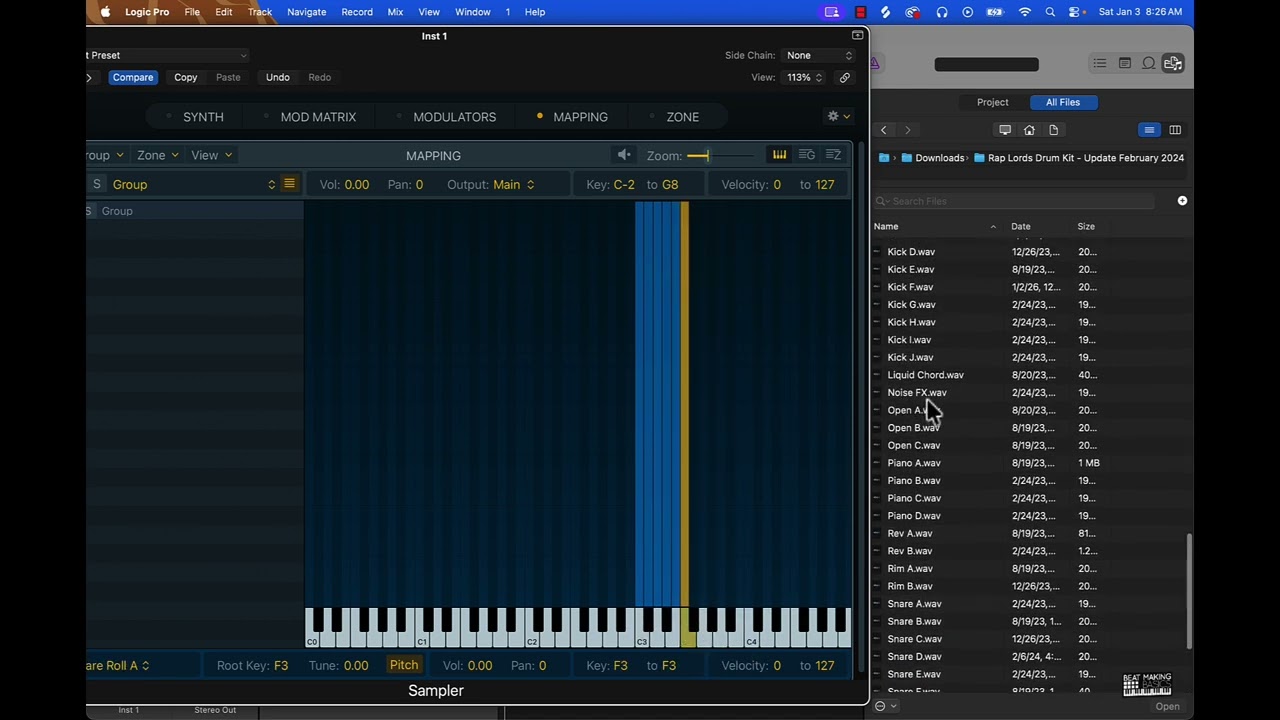
Task: Click the Paste button
Action: pyautogui.click(x=228, y=77)
